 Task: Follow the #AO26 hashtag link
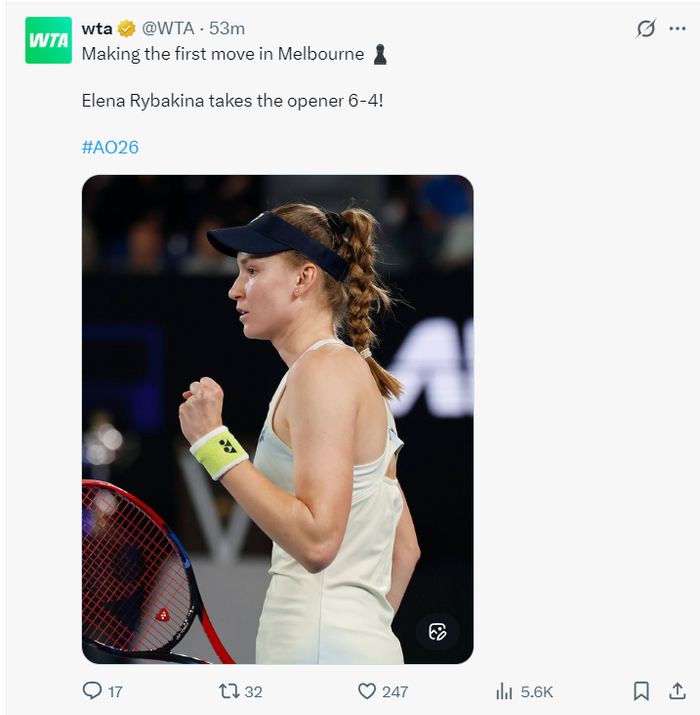click(110, 147)
